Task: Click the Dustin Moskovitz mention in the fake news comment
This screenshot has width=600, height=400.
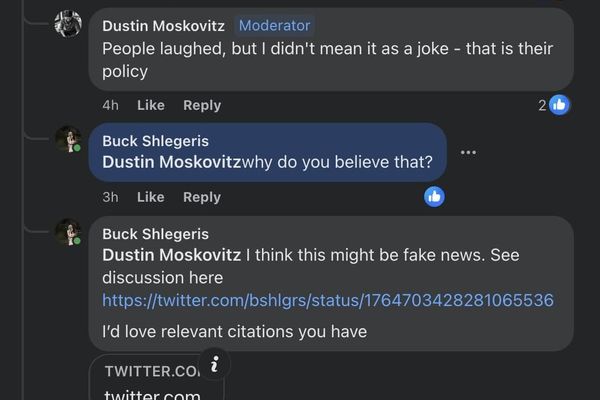Action: [x=172, y=255]
